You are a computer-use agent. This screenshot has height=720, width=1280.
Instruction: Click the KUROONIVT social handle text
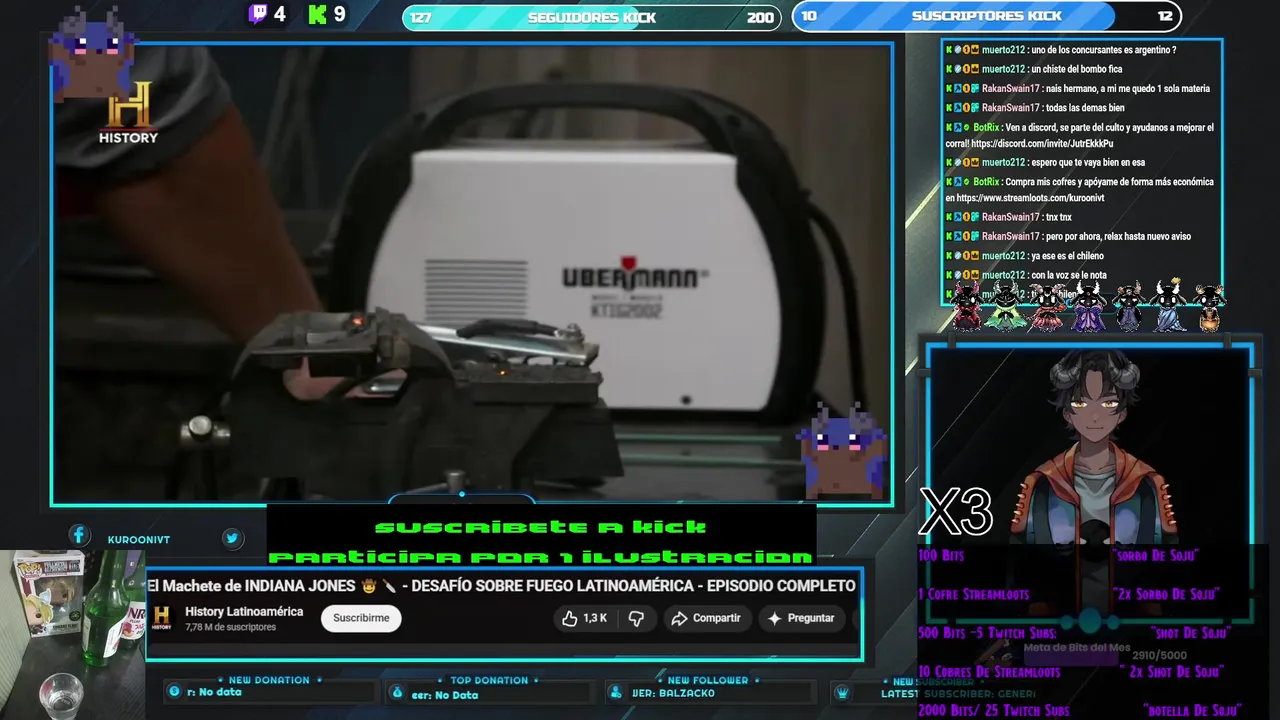(139, 540)
